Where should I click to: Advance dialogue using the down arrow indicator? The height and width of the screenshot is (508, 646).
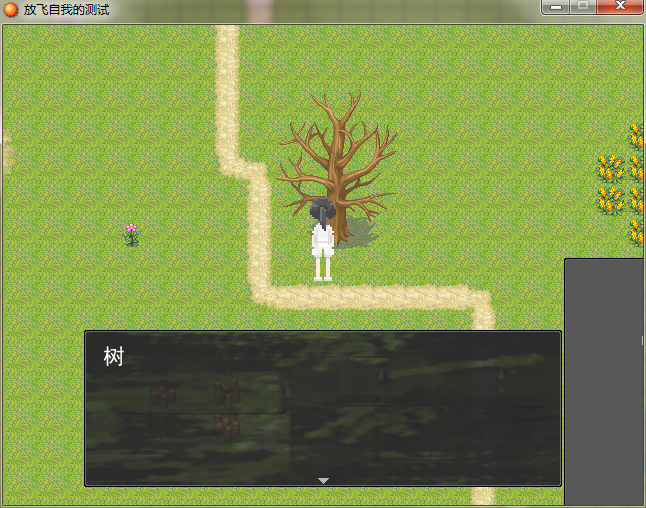(323, 480)
